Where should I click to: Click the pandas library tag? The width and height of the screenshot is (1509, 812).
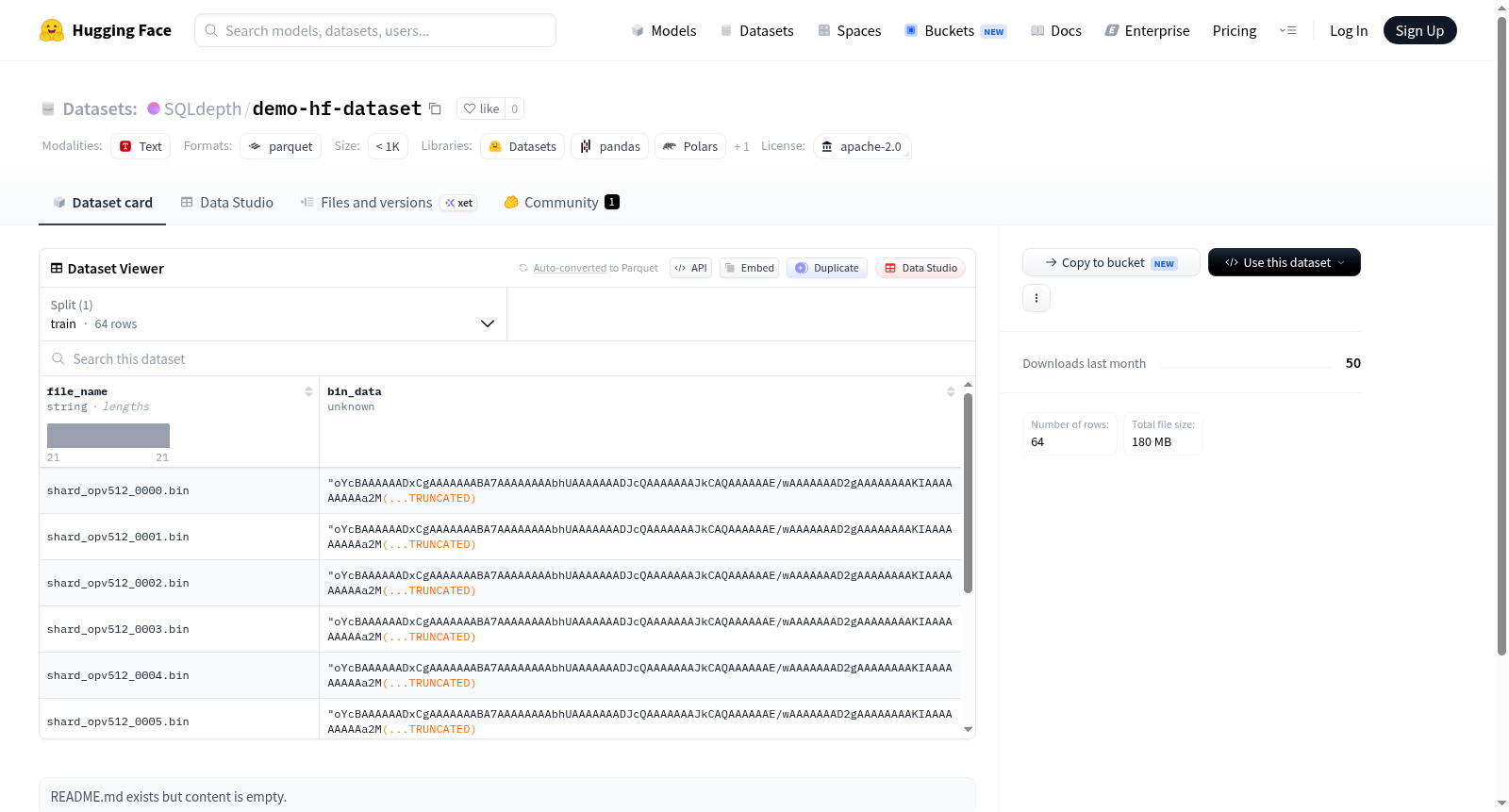pyautogui.click(x=610, y=146)
